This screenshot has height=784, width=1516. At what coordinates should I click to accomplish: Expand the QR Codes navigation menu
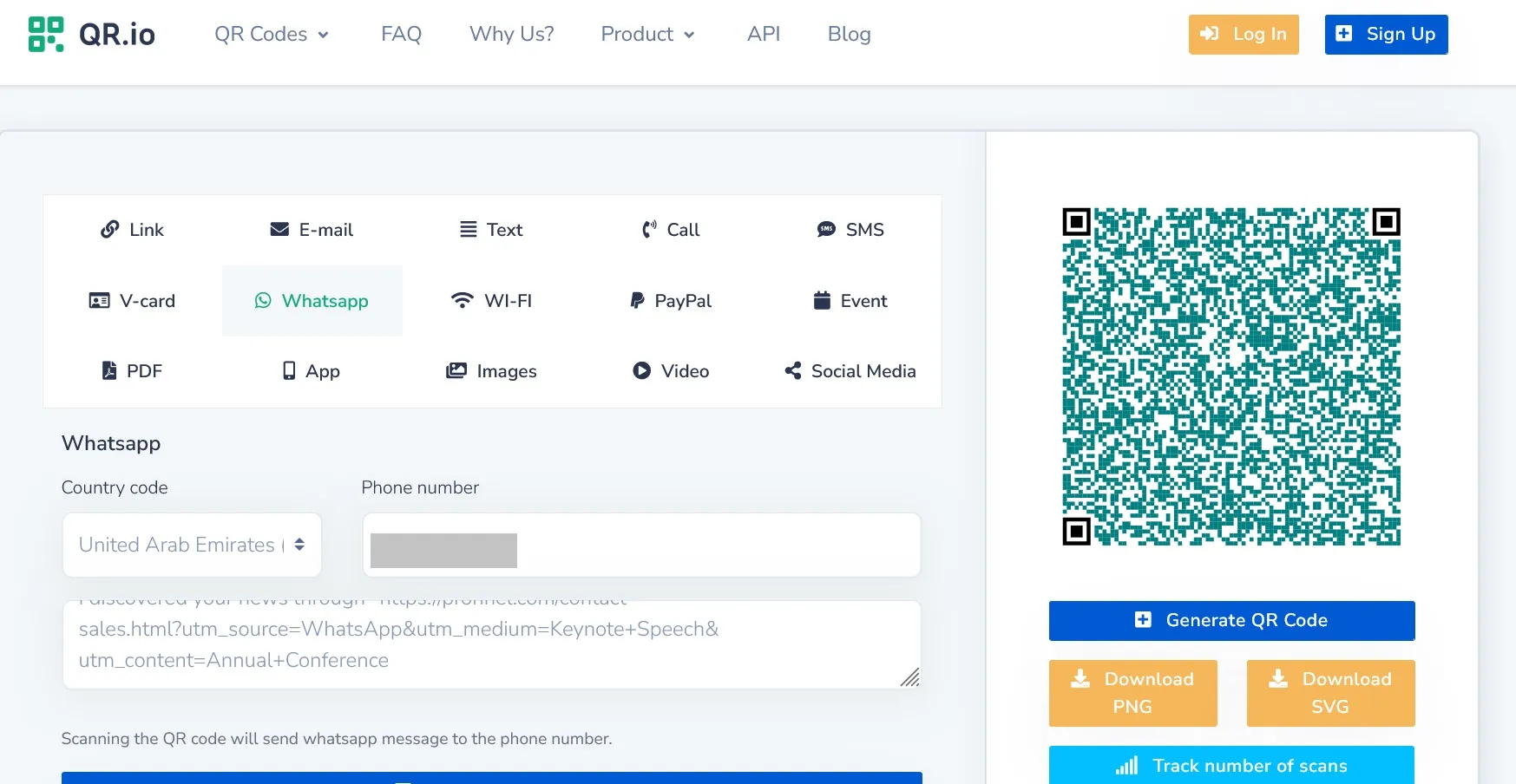coord(272,35)
